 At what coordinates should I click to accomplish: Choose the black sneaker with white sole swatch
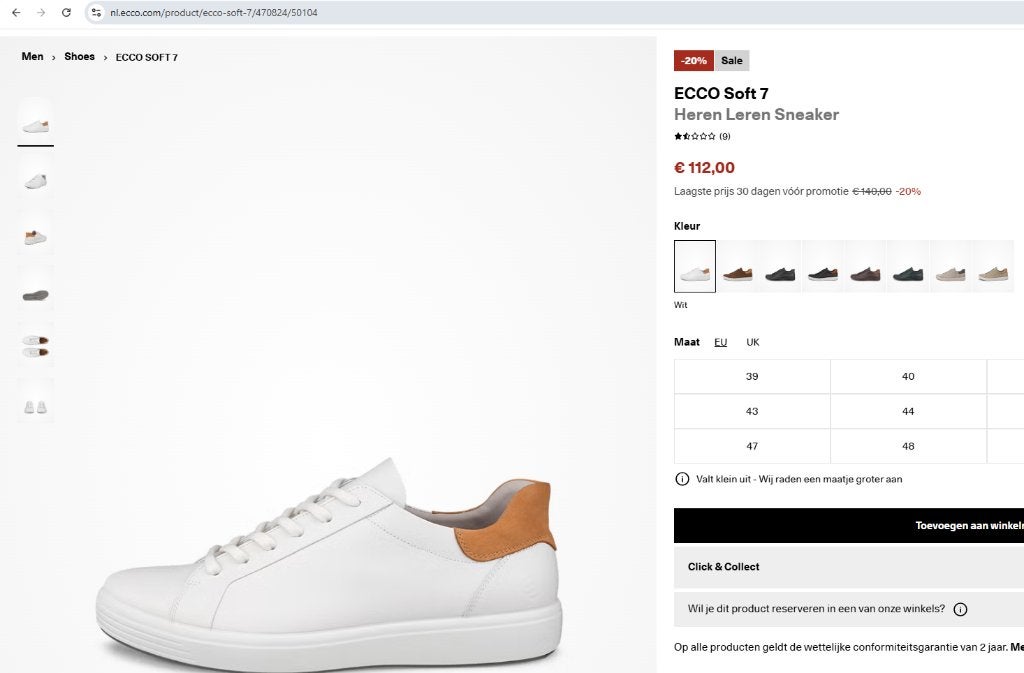coord(822,266)
